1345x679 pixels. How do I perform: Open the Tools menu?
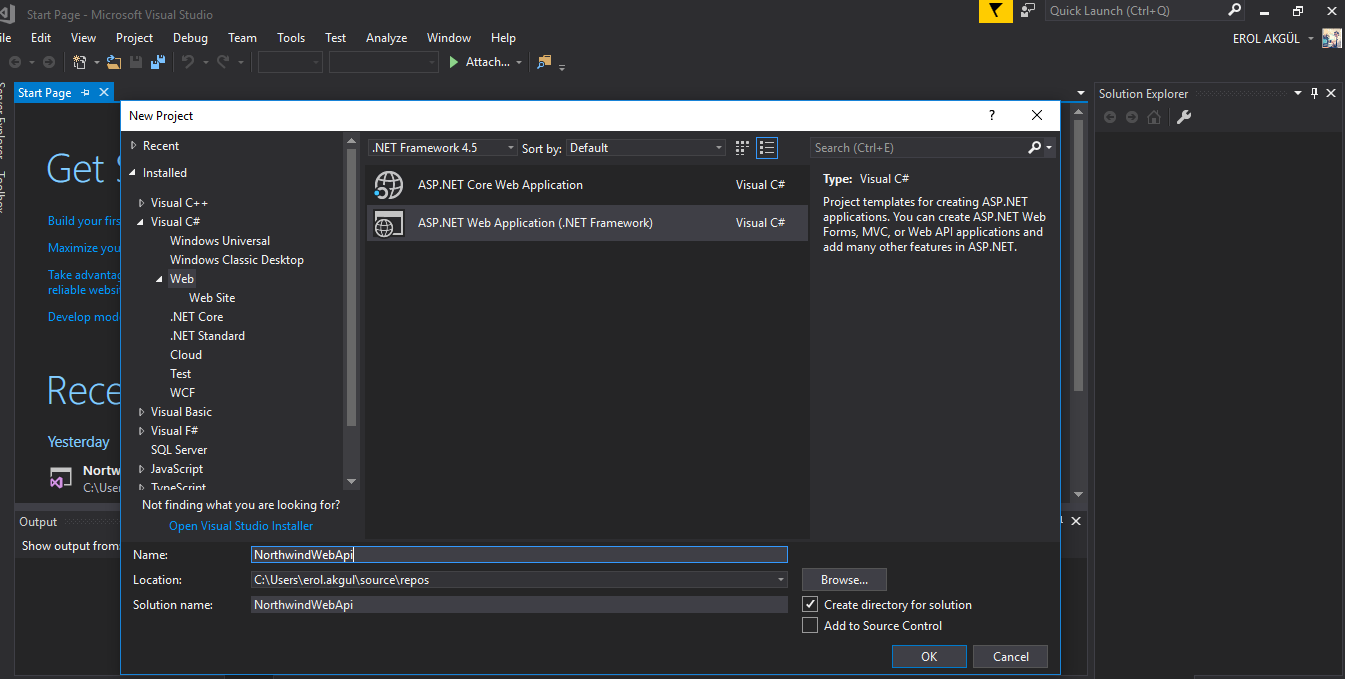(291, 38)
